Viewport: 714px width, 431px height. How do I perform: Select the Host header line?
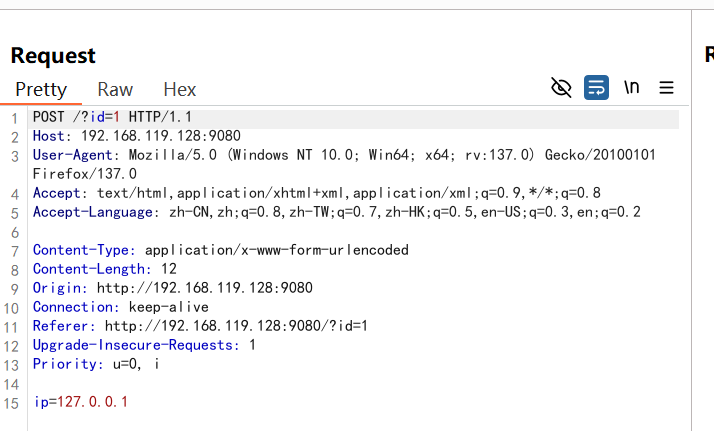137,136
